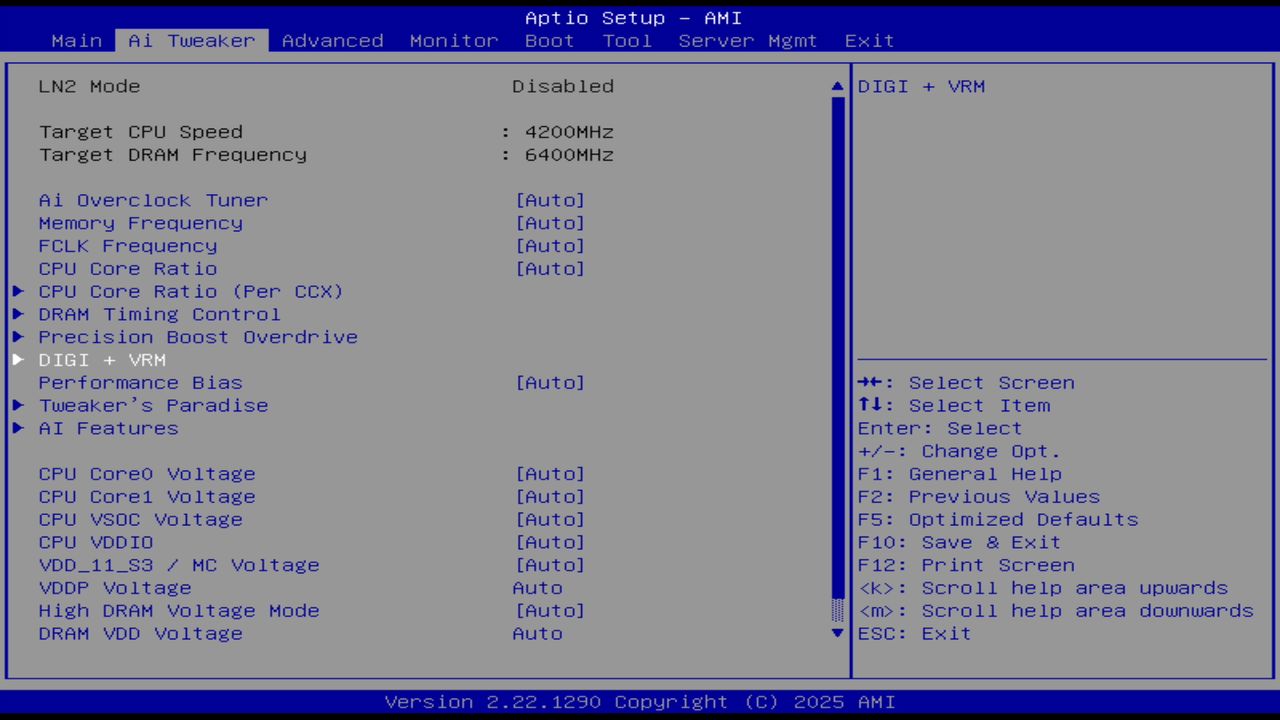Click the arrow beside CPU Core Ratio (Per CCX)

[18, 292]
